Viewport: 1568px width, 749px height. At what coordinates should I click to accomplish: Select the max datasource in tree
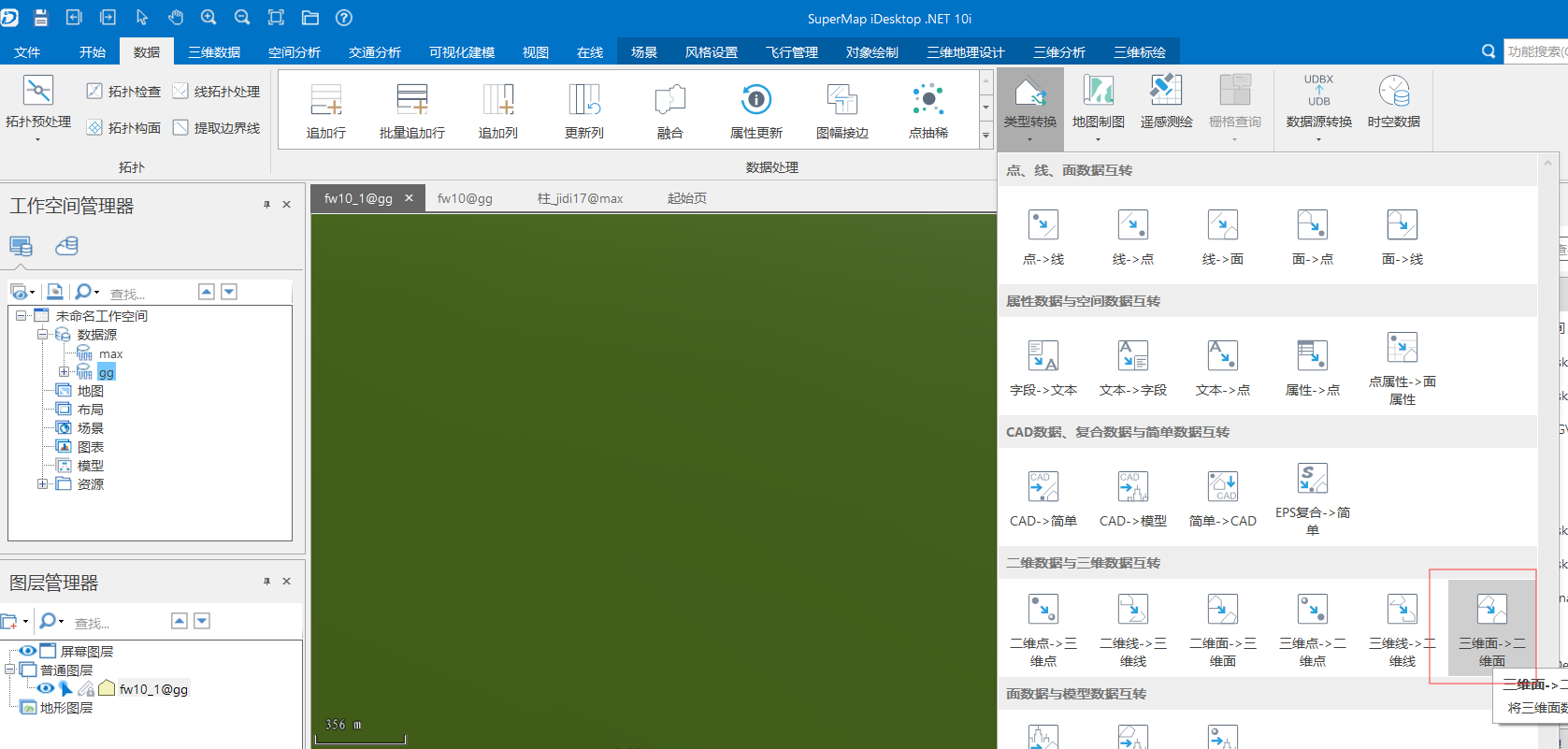coord(110,353)
